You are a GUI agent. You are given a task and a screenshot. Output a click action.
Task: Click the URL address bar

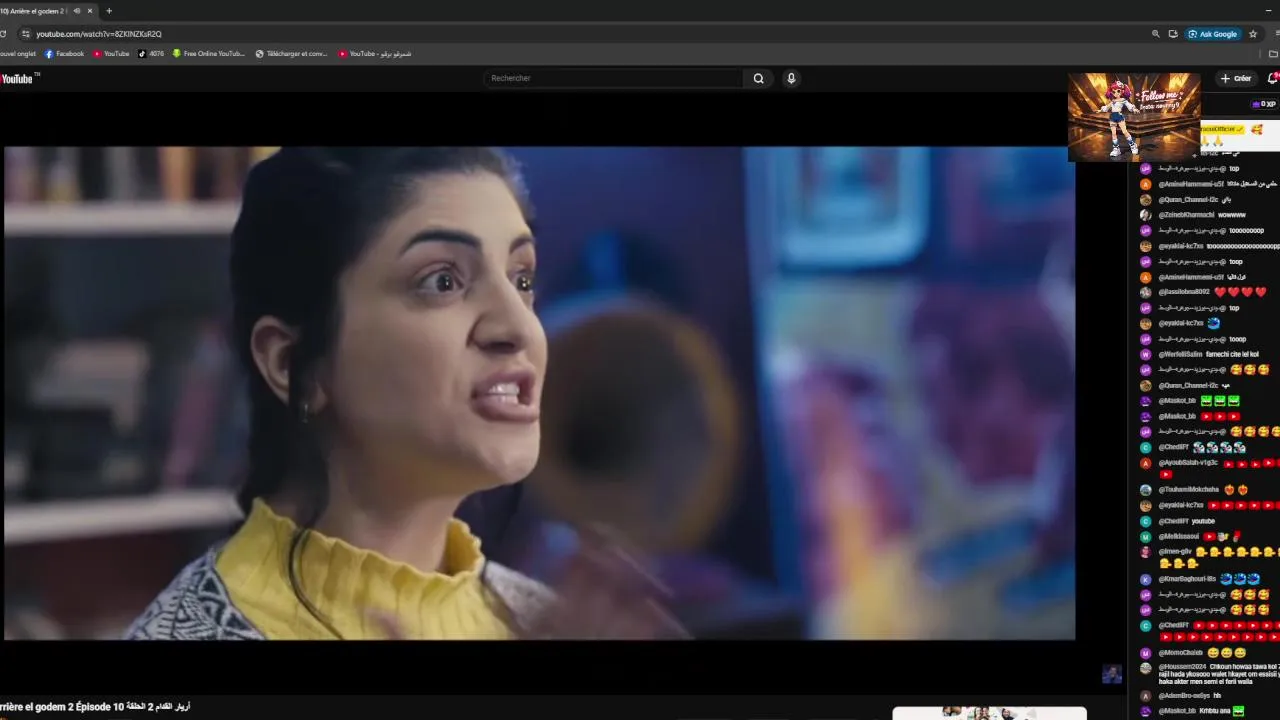point(580,34)
